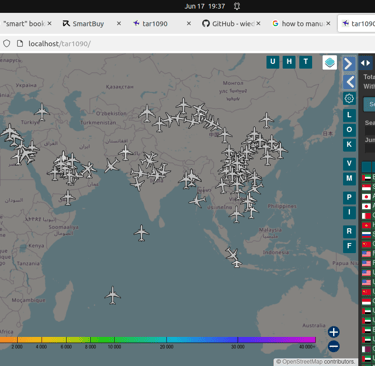Screen dimensions: 375x366
Task: Zoom out with the minus button
Action: [x=334, y=346]
